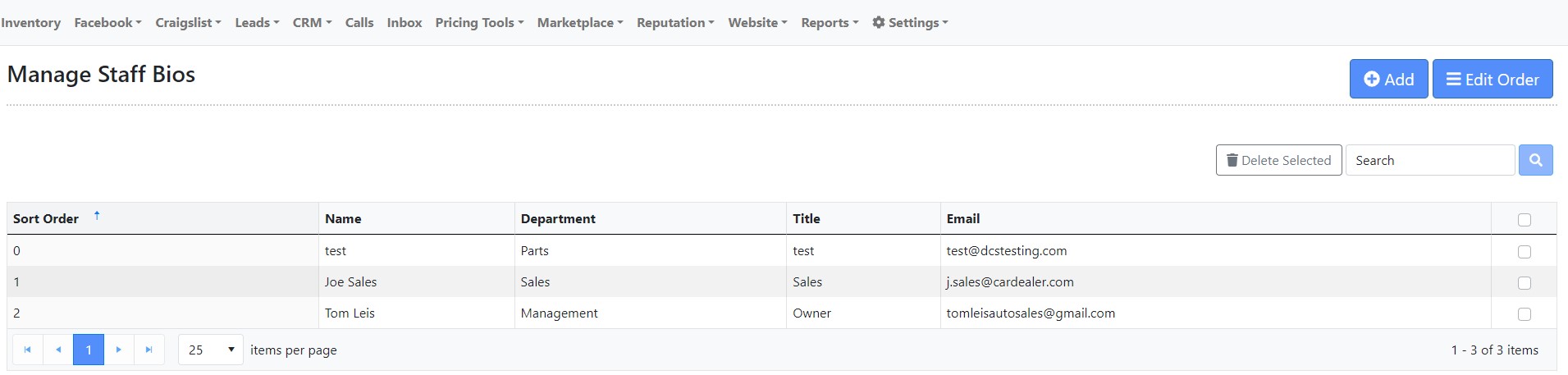The width and height of the screenshot is (1568, 375).
Task: Click into the Search text field
Action: tap(1429, 160)
